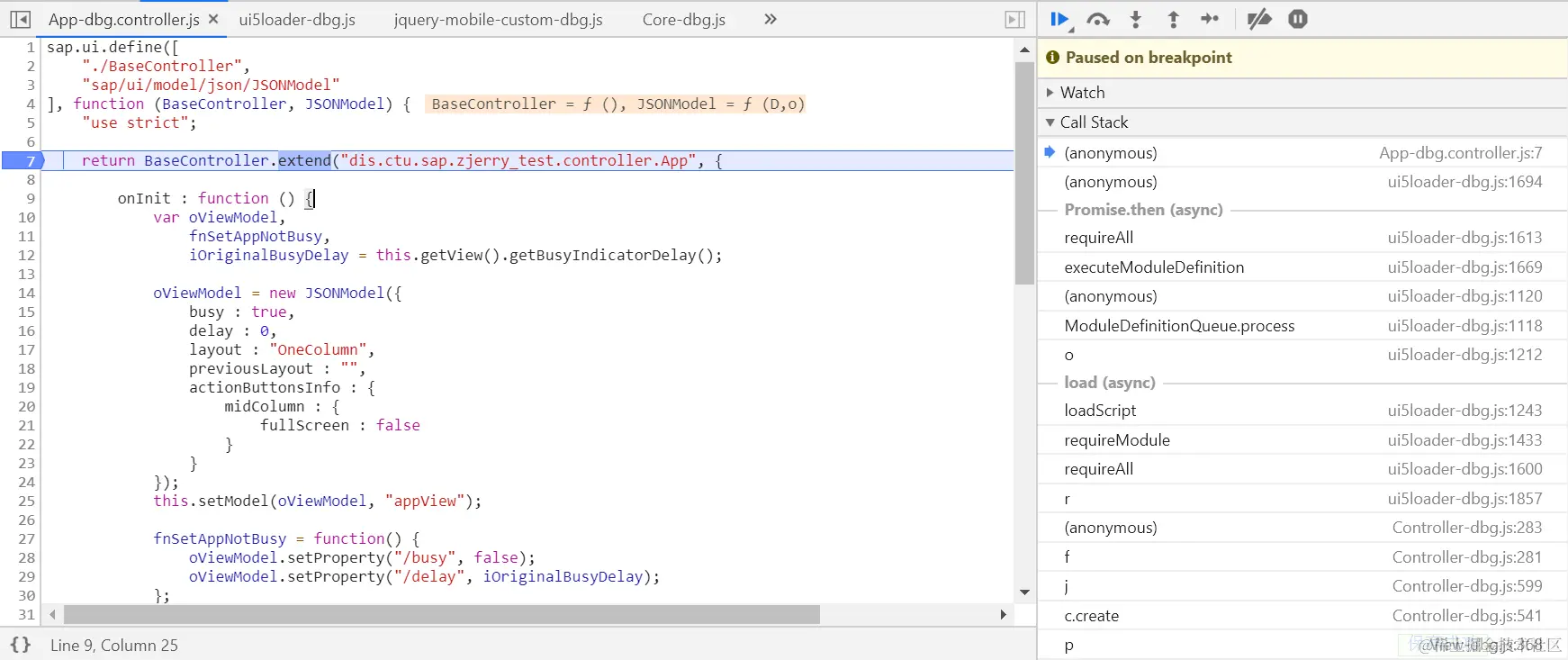
Task: Click the horizontal scroll thumb
Action: (x=442, y=615)
